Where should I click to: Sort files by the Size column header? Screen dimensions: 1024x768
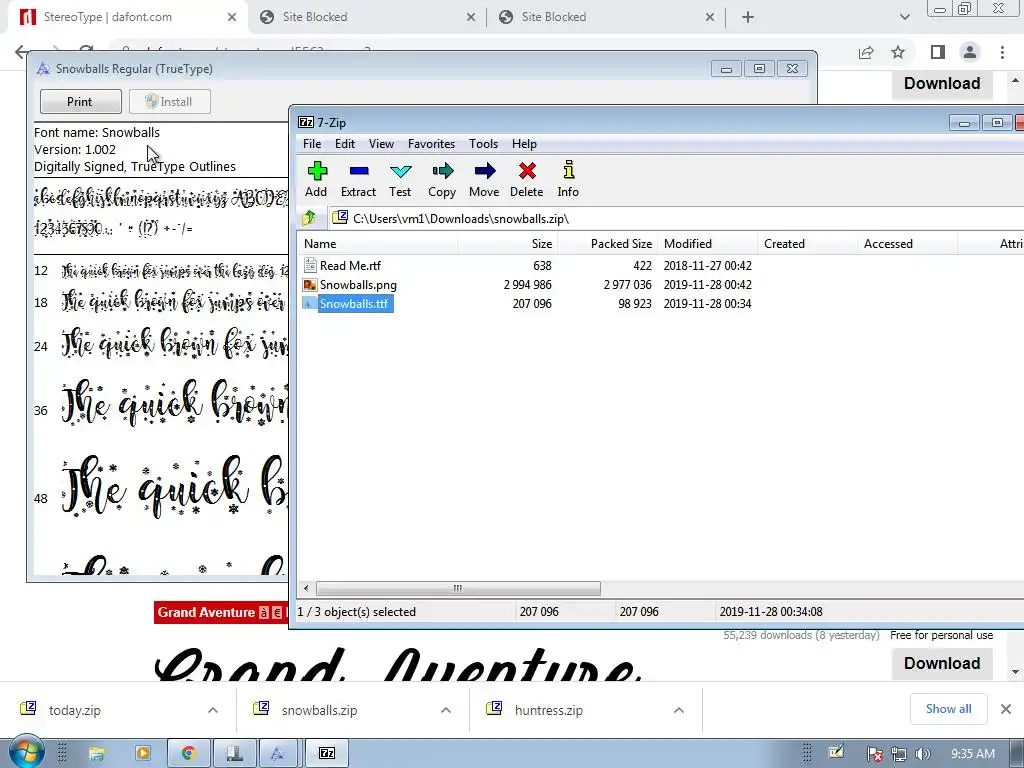pos(507,244)
